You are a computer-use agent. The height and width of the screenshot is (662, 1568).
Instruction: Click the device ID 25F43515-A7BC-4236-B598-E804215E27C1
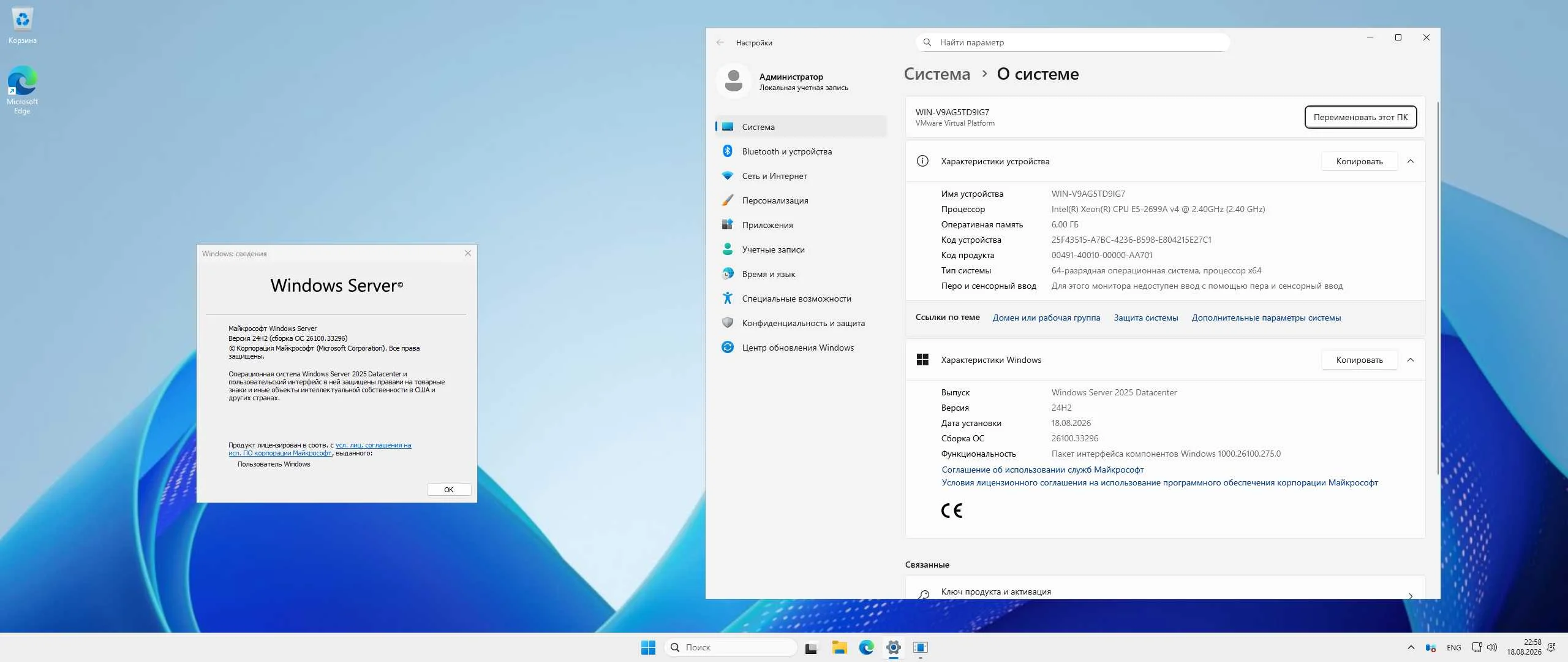point(1131,240)
